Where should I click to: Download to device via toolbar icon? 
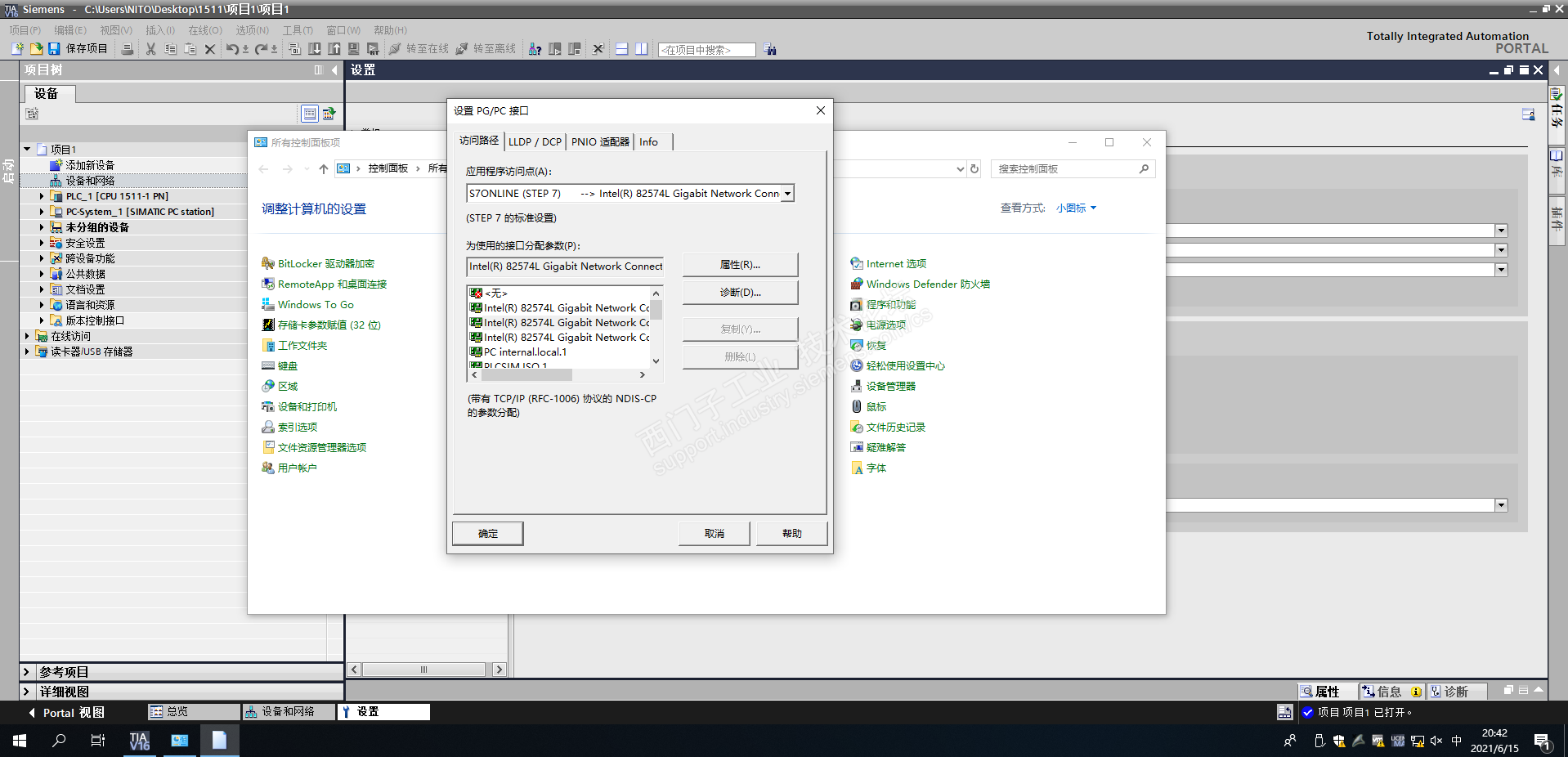pyautogui.click(x=315, y=49)
